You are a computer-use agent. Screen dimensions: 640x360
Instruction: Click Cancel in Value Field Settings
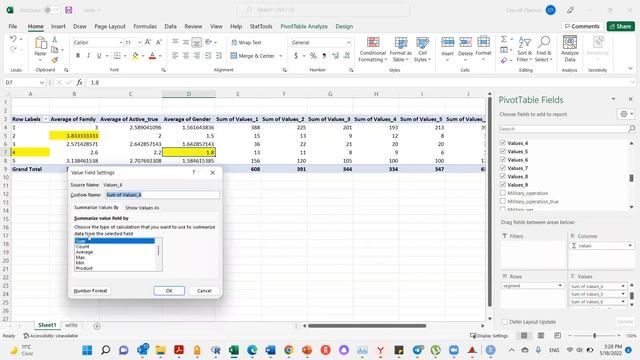point(204,291)
